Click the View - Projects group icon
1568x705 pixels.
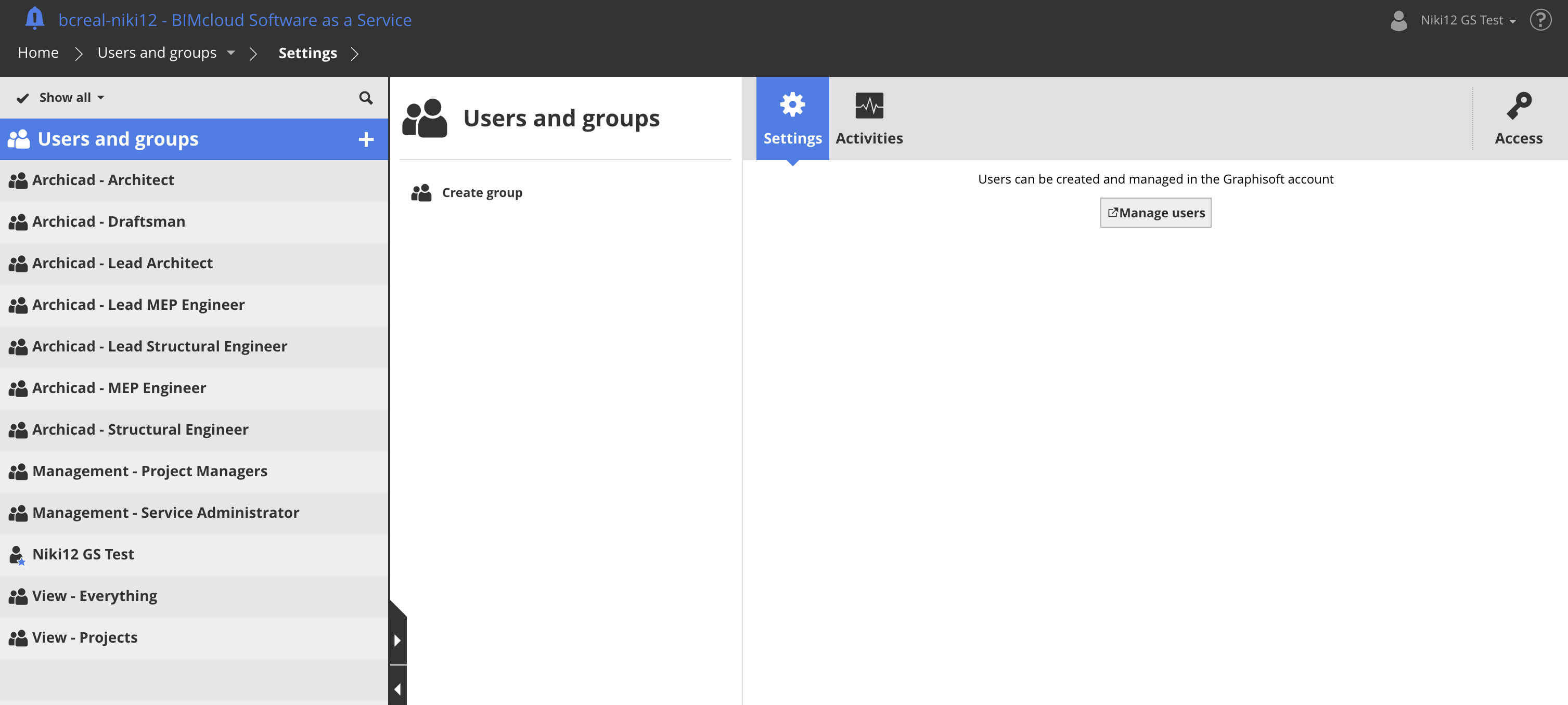coord(18,637)
